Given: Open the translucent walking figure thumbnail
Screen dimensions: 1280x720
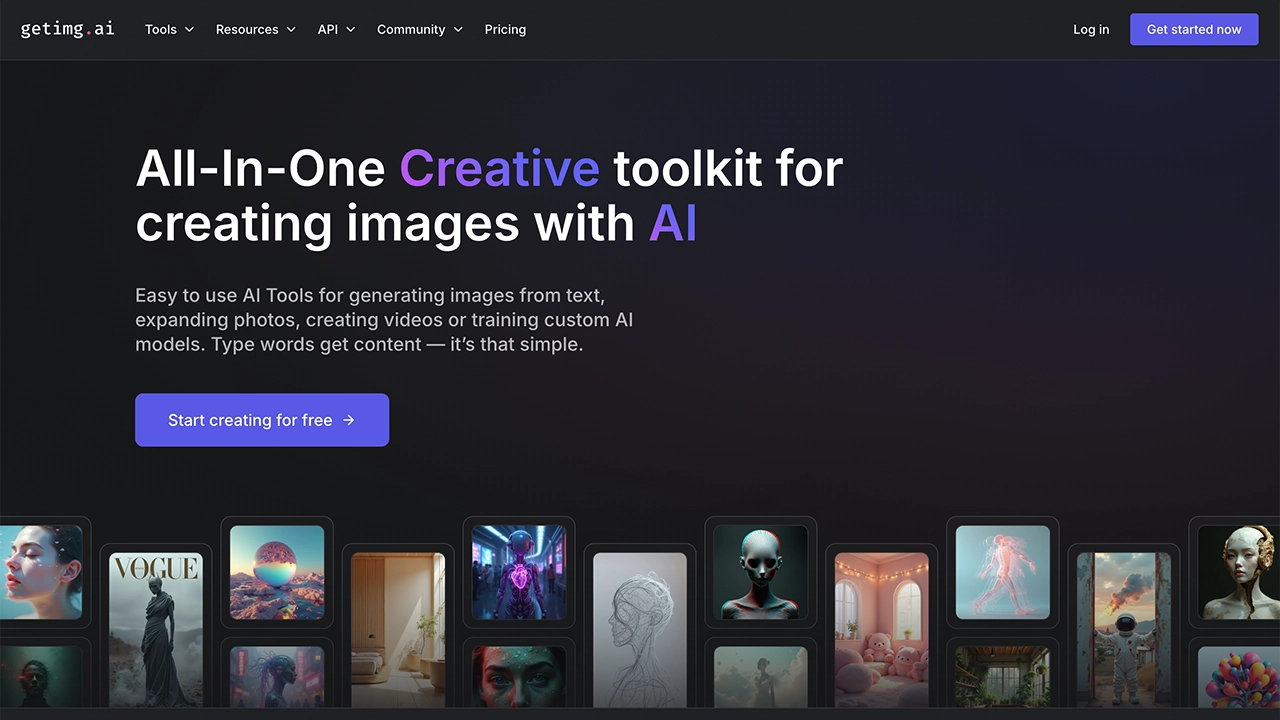Looking at the screenshot, I should [x=1003, y=572].
